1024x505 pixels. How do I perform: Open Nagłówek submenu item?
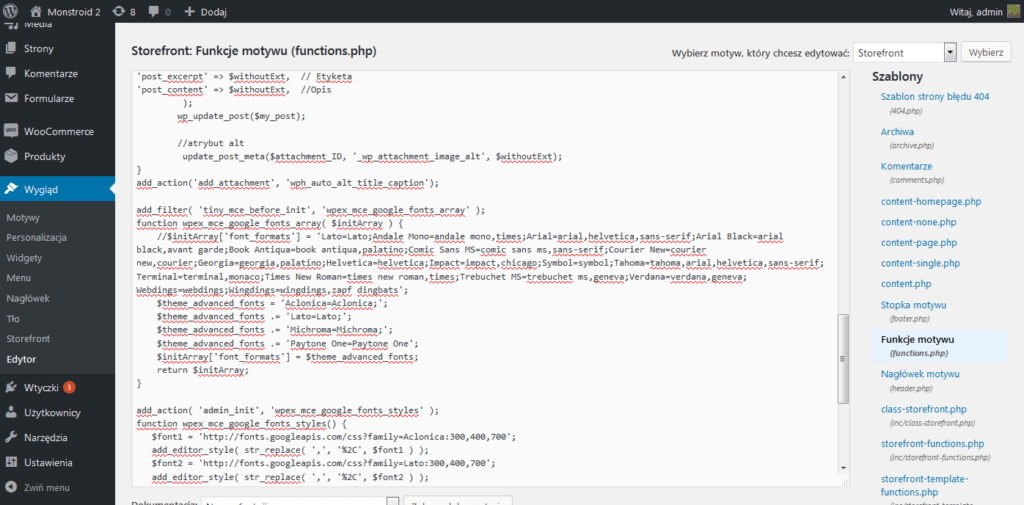(28, 299)
